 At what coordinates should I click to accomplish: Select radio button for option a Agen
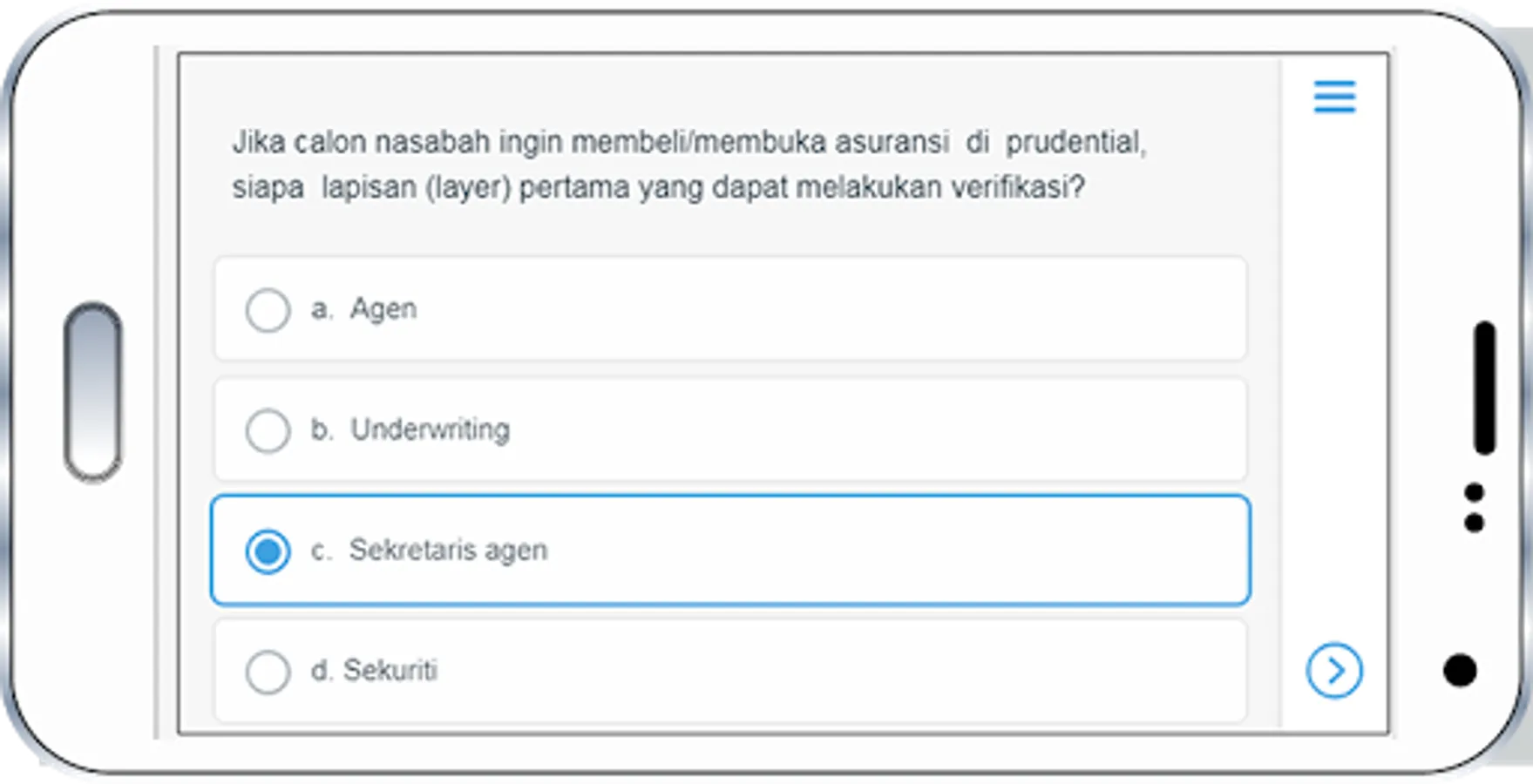[268, 310]
